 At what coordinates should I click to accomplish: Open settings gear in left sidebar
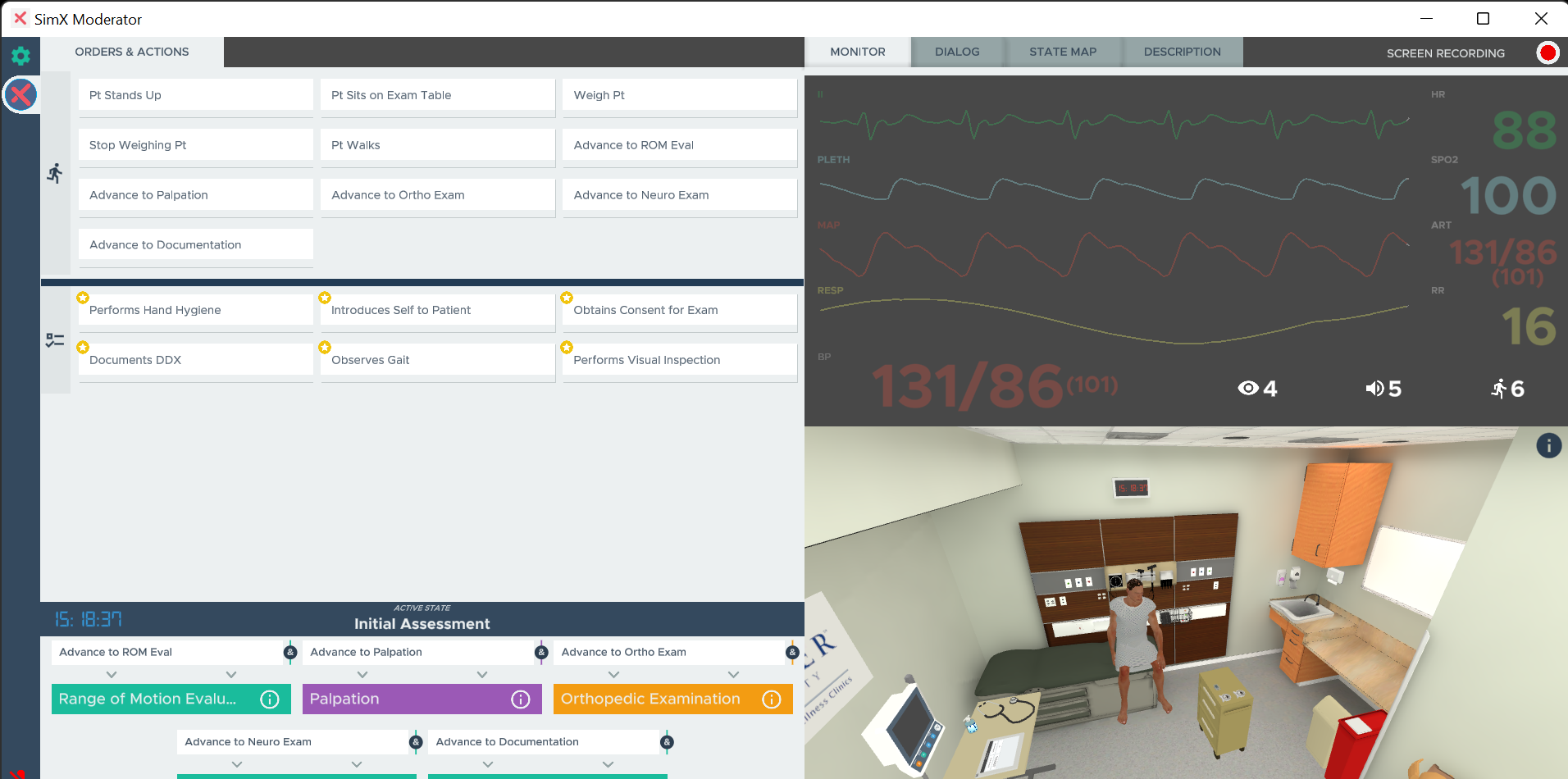(21, 56)
